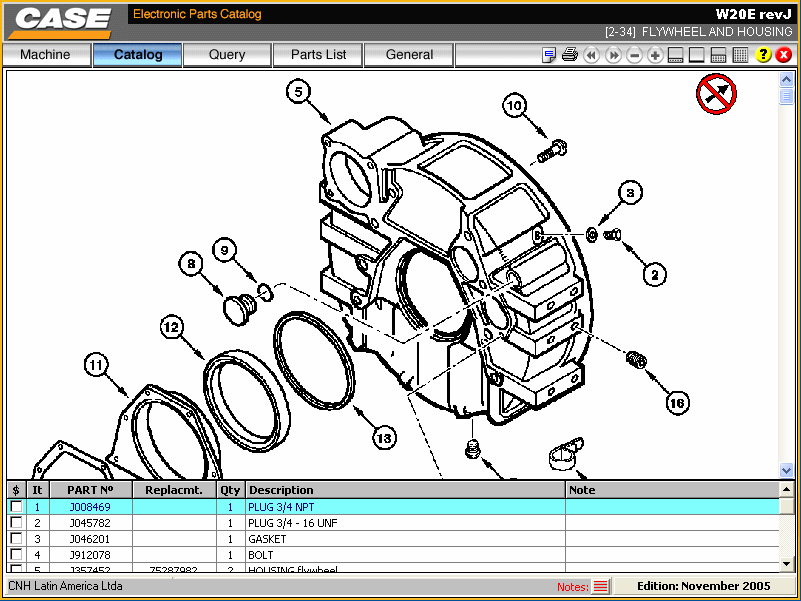The width and height of the screenshot is (801, 601).
Task: Click the Description column header
Action: pyautogui.click(x=405, y=490)
